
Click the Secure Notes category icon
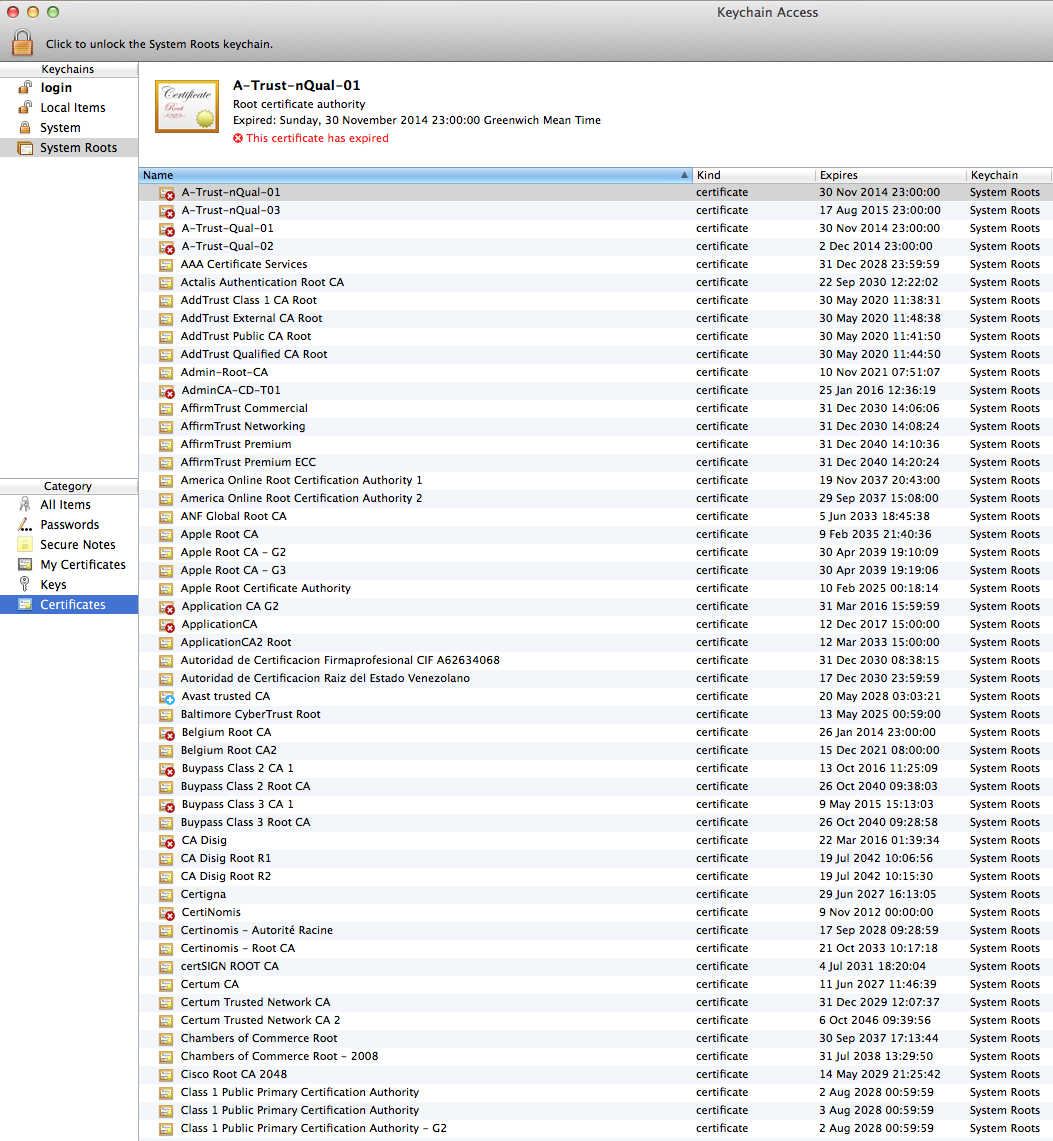[x=25, y=544]
